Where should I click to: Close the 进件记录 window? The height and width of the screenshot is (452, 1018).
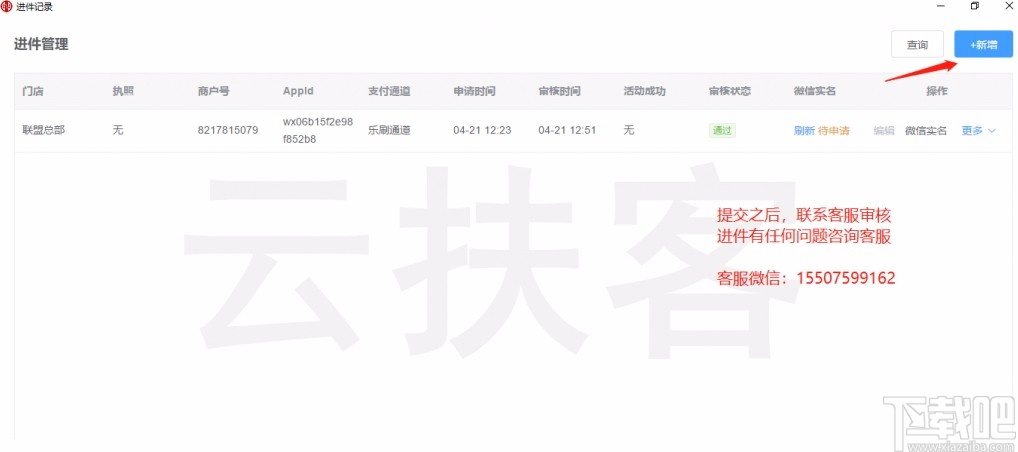click(1008, 6)
